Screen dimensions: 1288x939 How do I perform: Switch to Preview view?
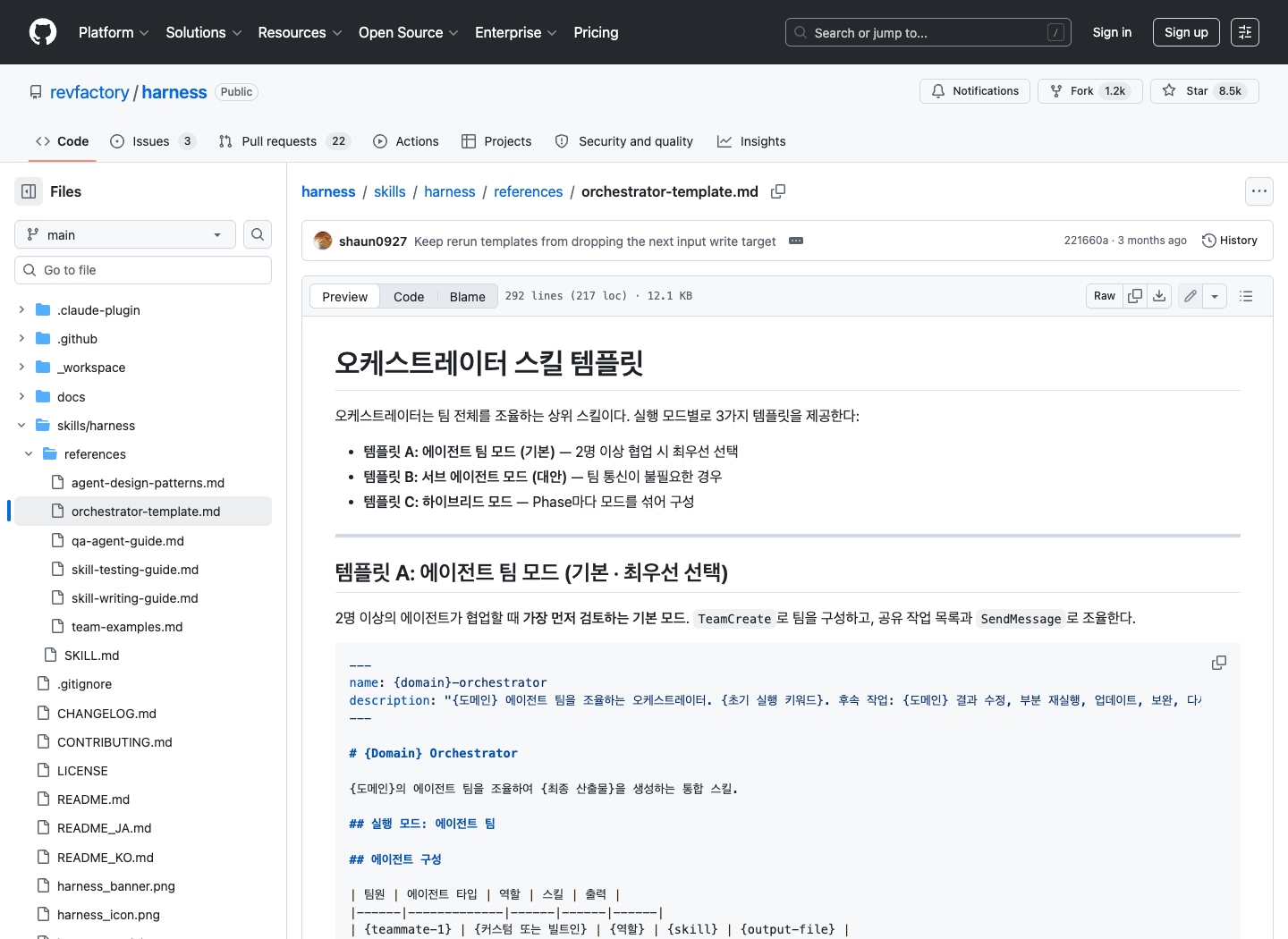point(344,297)
